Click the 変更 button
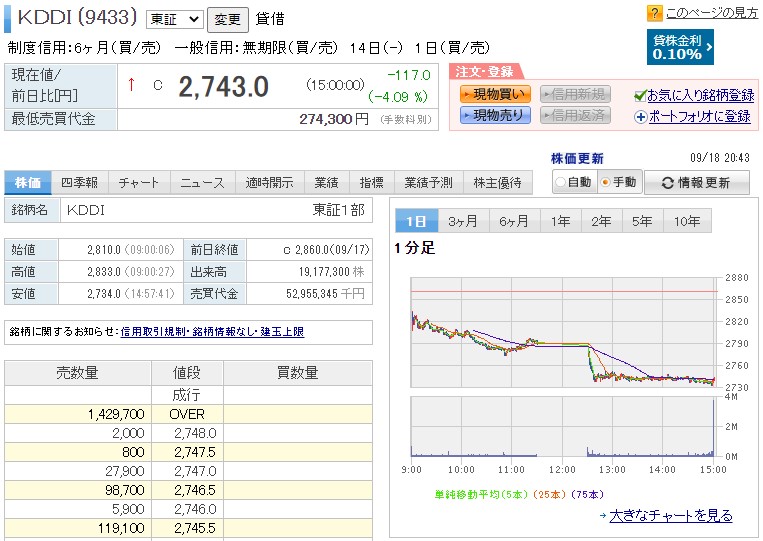This screenshot has height=541, width=763. pos(228,19)
